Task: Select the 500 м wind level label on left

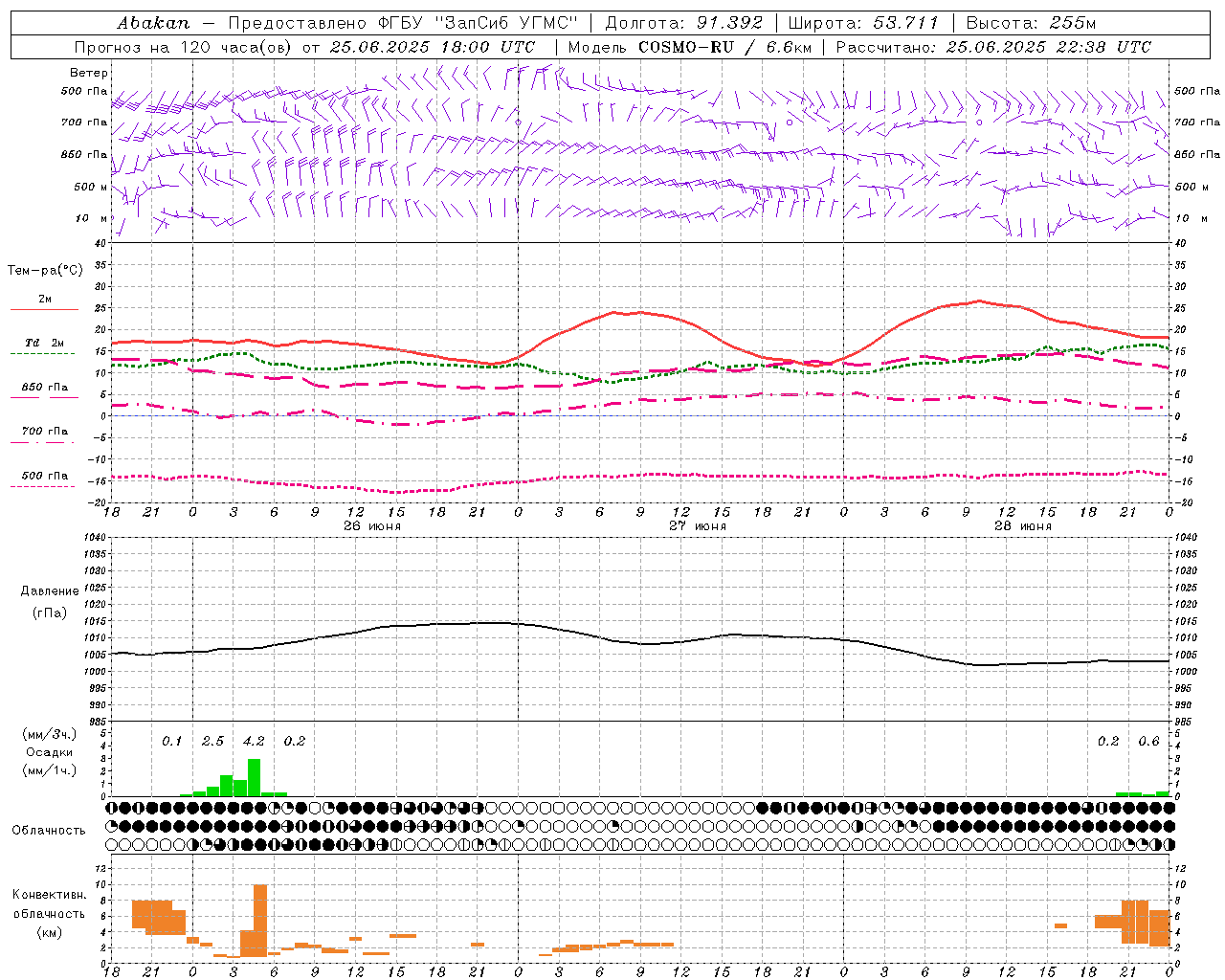Action: point(92,187)
